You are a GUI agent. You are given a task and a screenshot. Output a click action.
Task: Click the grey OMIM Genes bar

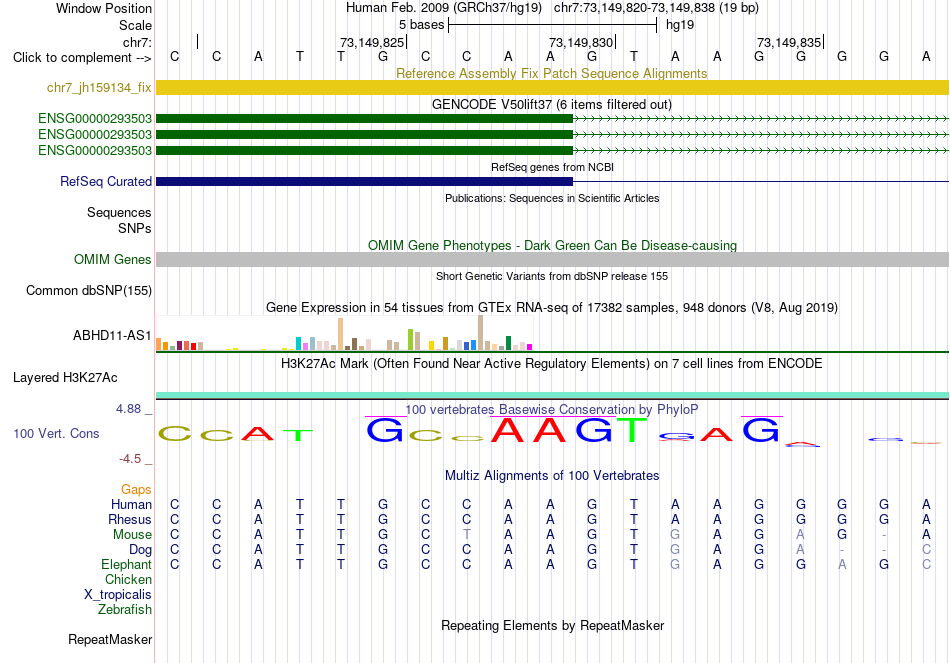(x=552, y=259)
